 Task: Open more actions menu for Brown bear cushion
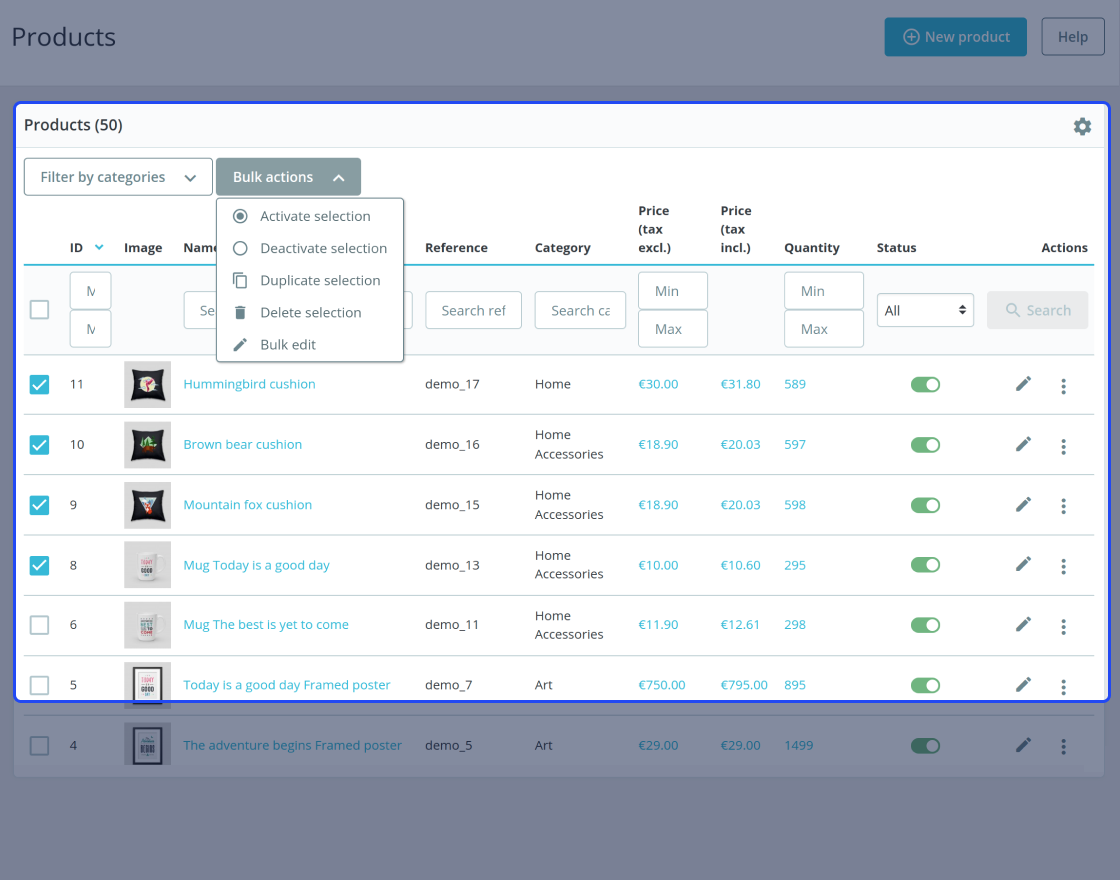(1064, 446)
